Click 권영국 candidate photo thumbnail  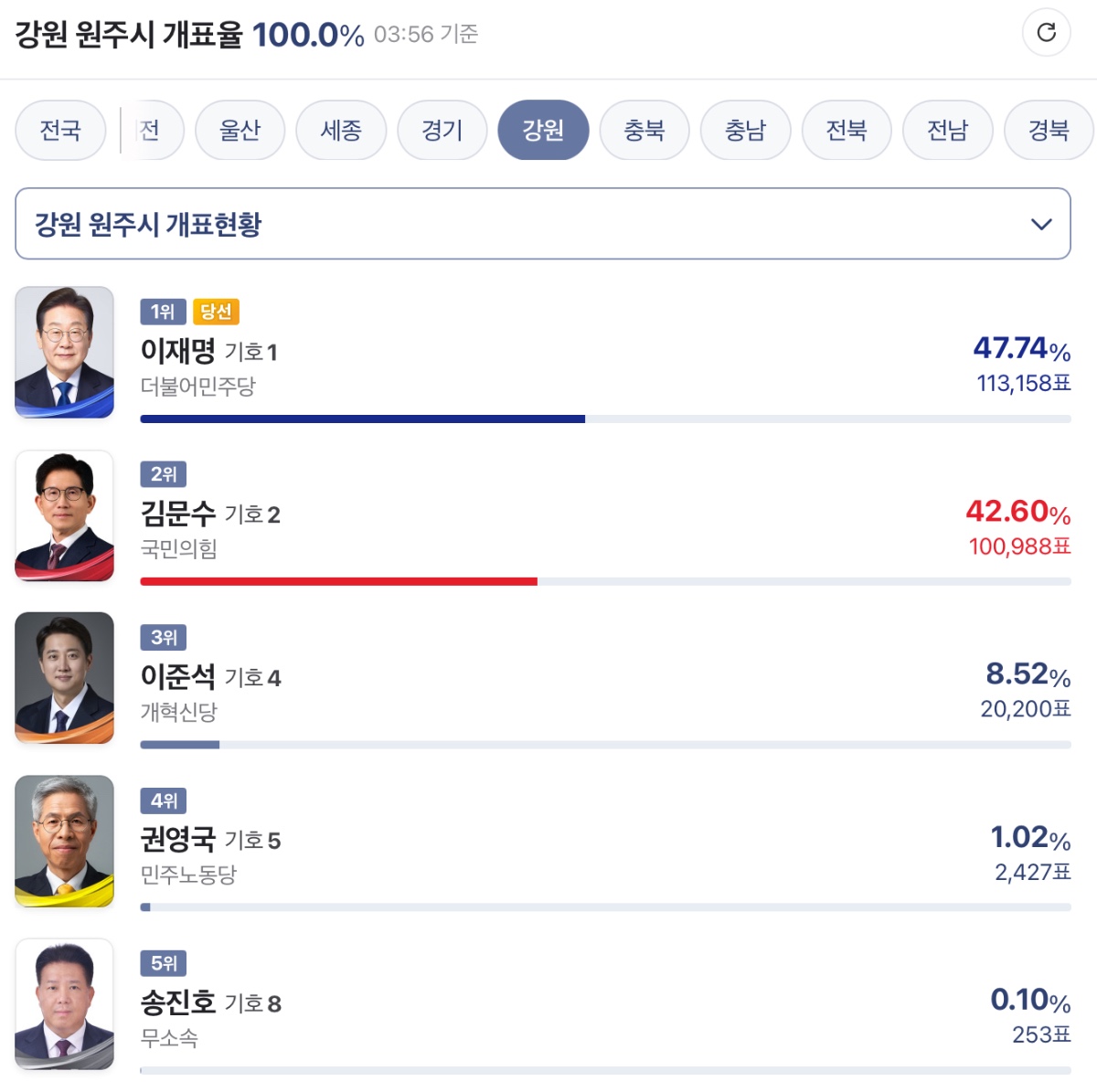point(65,841)
